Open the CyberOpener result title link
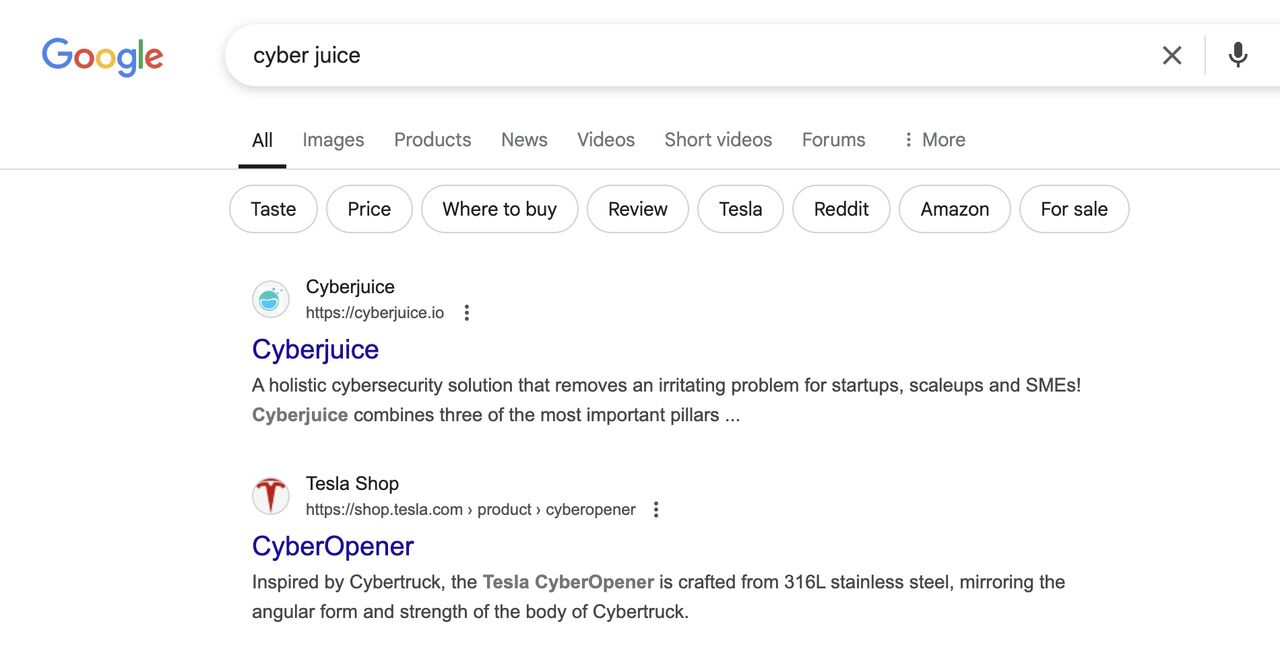This screenshot has width=1280, height=647. coord(332,546)
